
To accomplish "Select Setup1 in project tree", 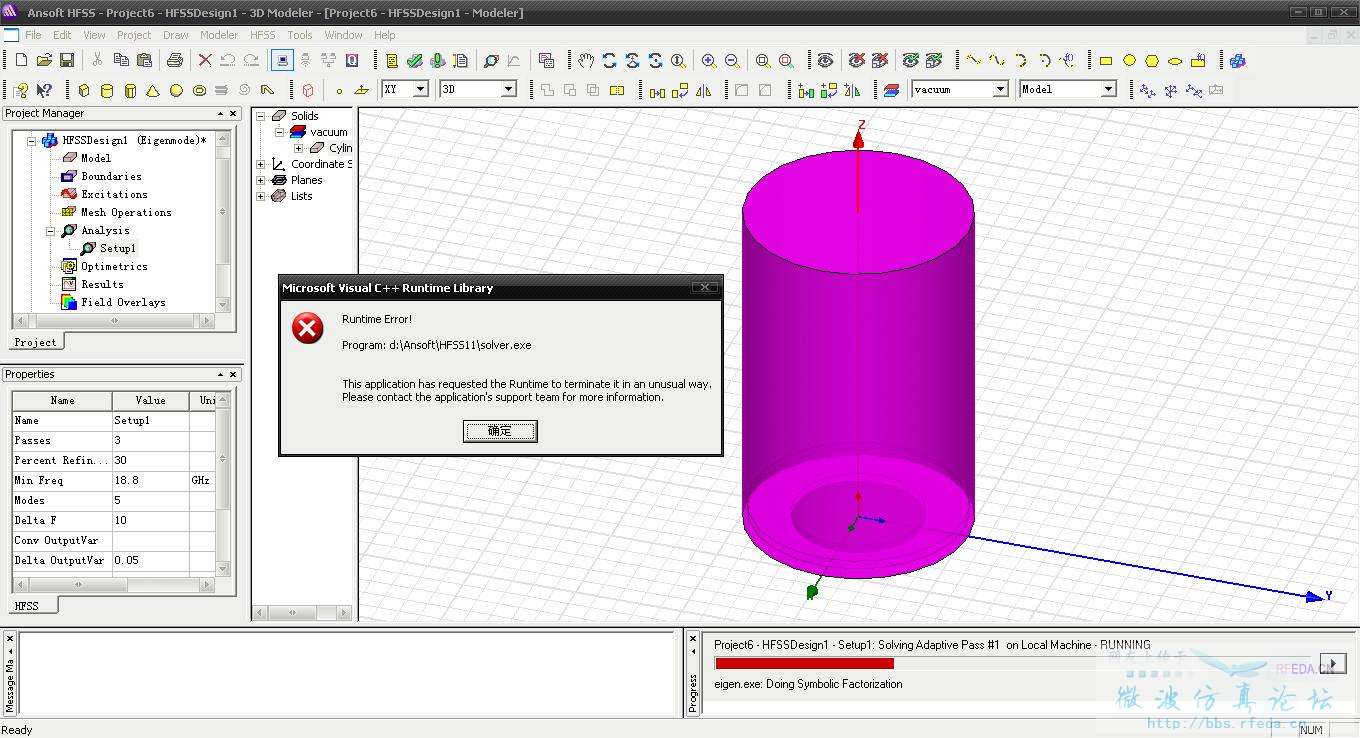I will (118, 248).
